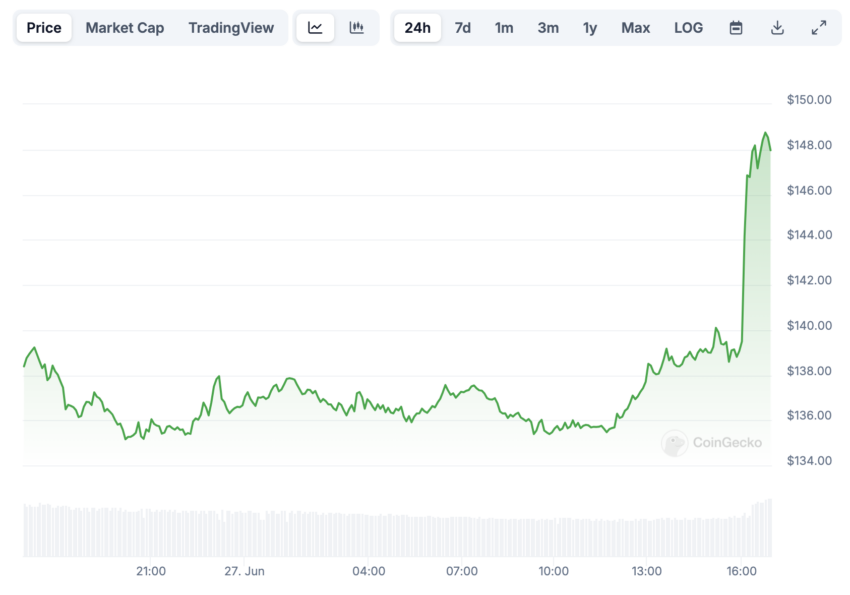Select the Price tab

(44, 28)
